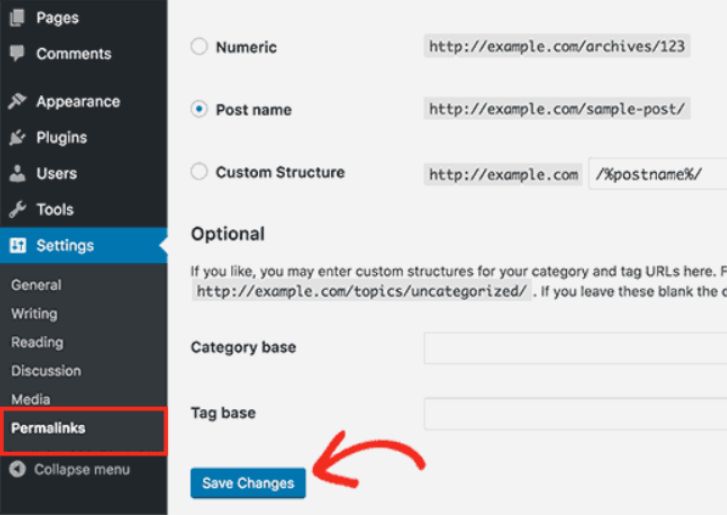
Task: Click the Tag base text field
Action: tap(575, 413)
